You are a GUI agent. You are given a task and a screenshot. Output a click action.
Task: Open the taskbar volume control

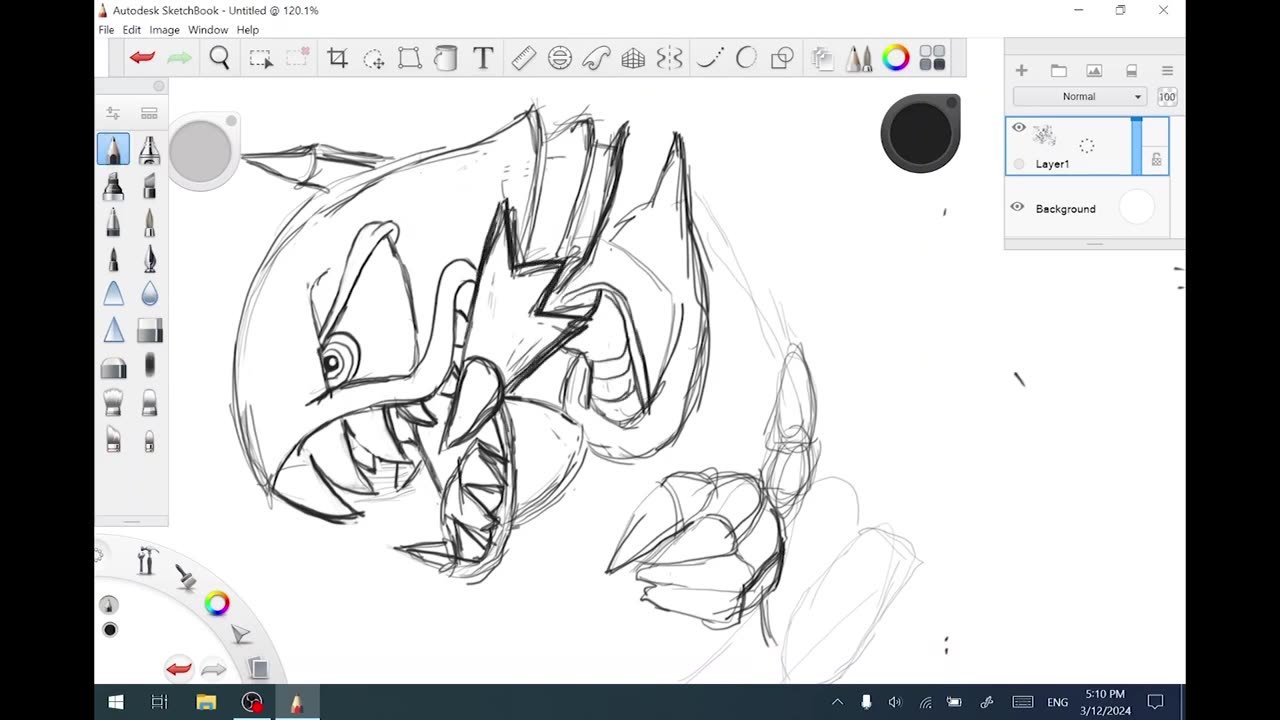tap(894, 702)
